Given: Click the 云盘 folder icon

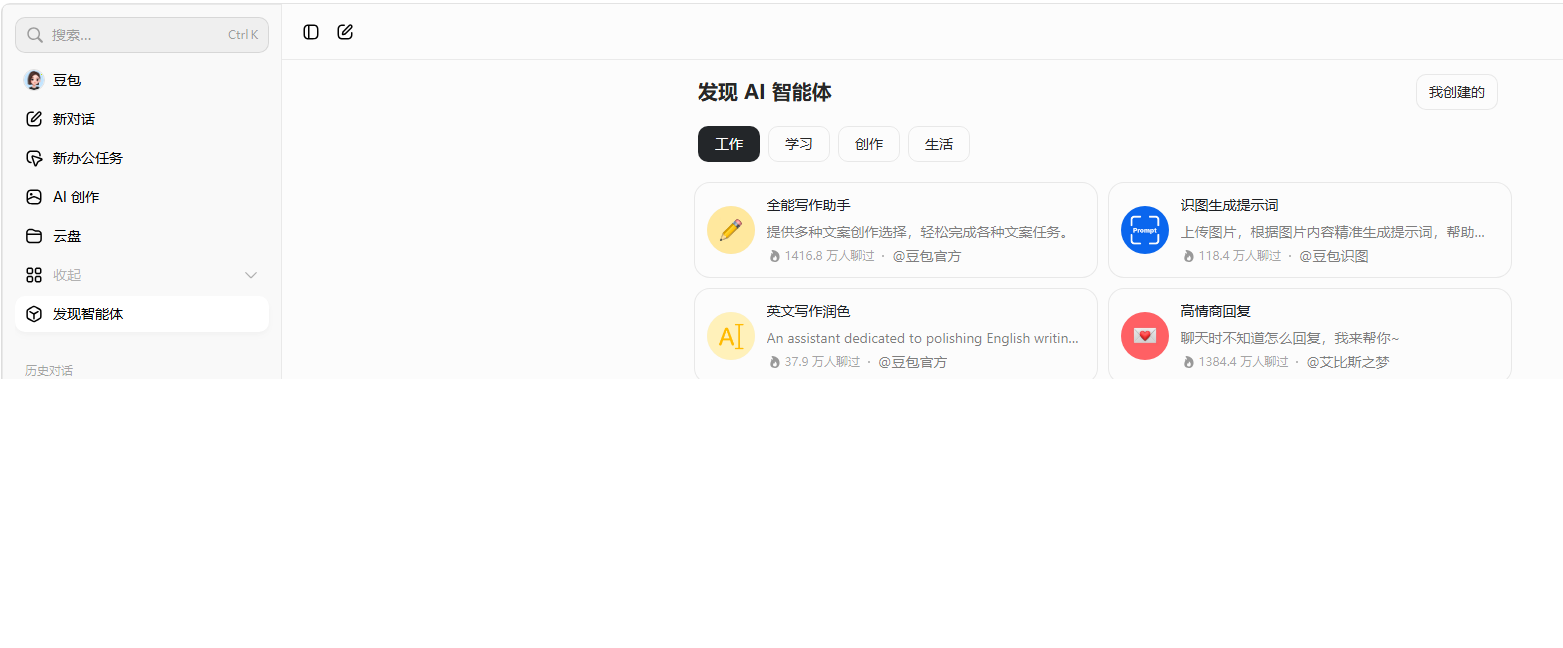Looking at the screenshot, I should tap(34, 236).
